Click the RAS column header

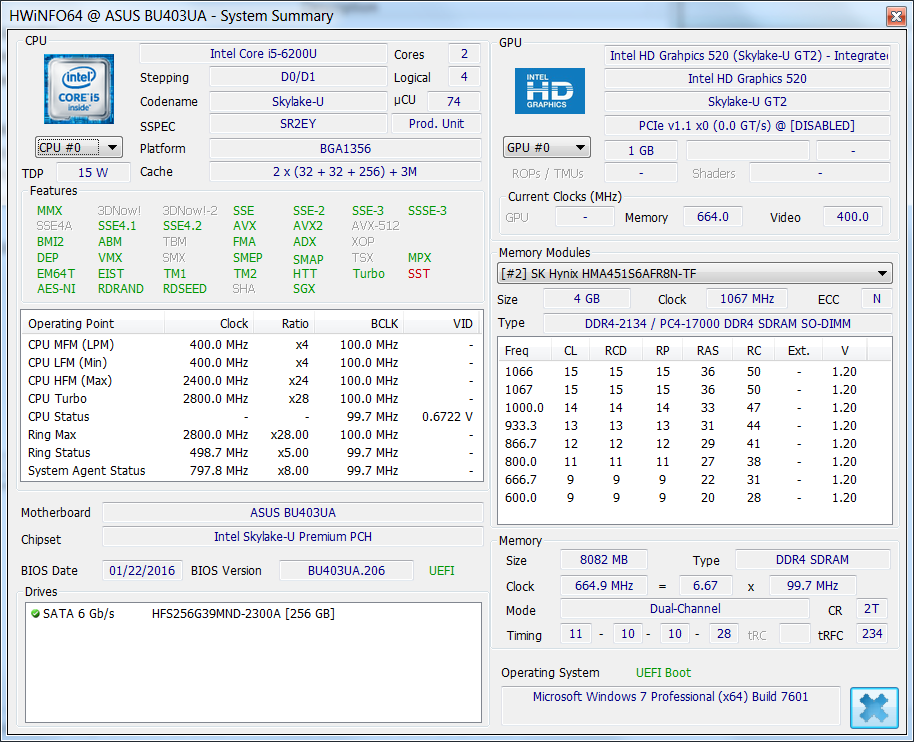708,350
